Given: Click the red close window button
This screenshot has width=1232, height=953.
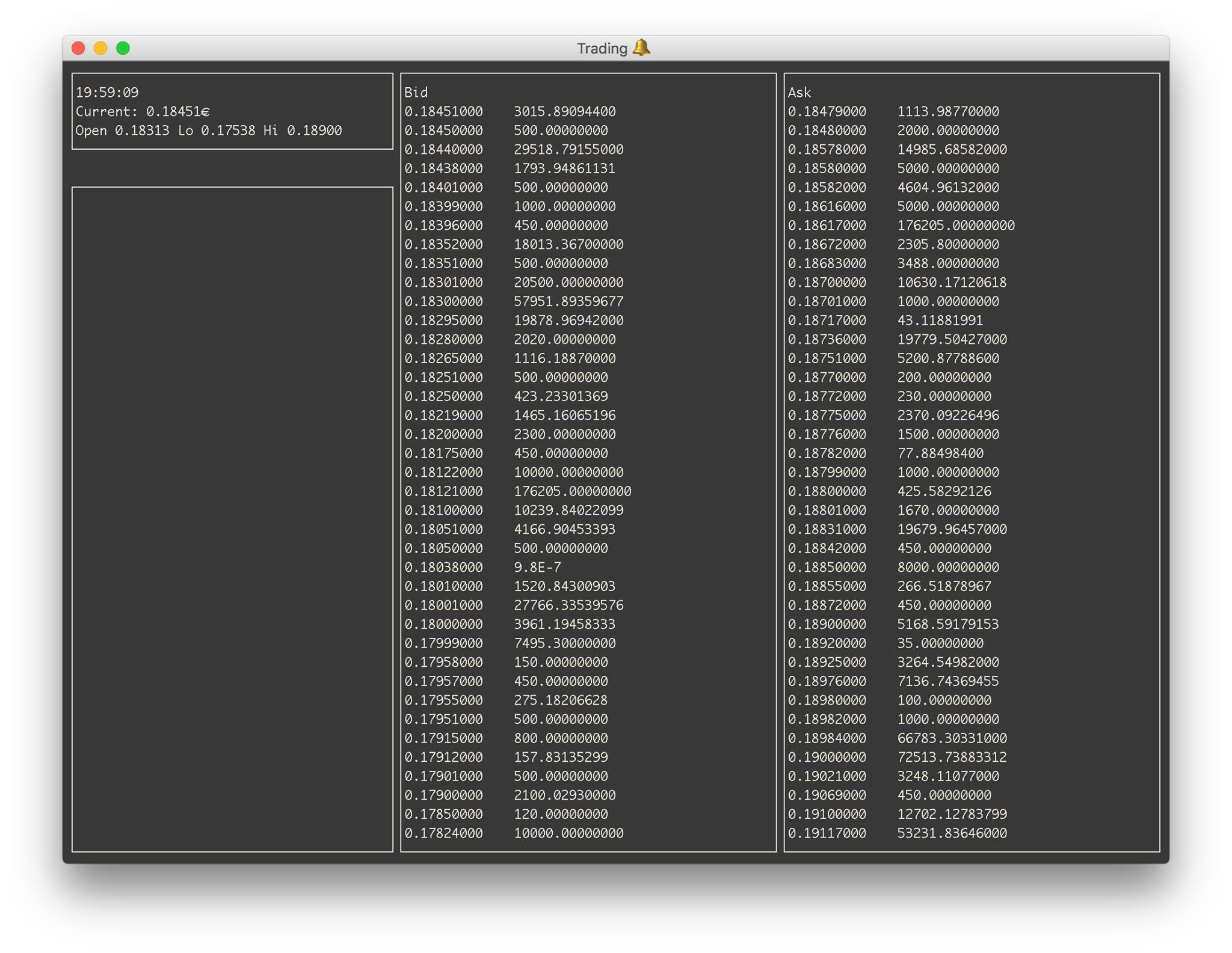Looking at the screenshot, I should (x=78, y=48).
